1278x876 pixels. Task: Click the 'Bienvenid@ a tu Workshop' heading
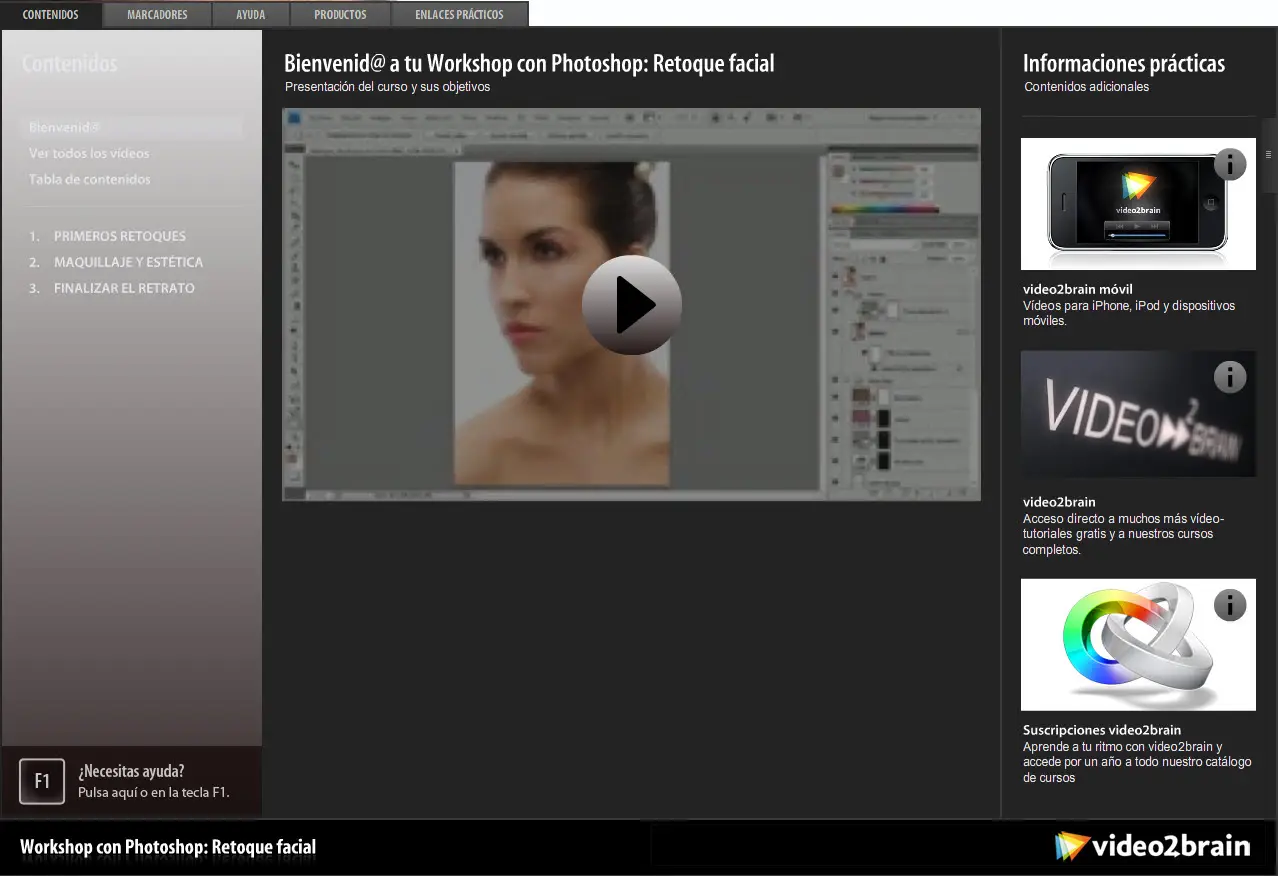529,64
